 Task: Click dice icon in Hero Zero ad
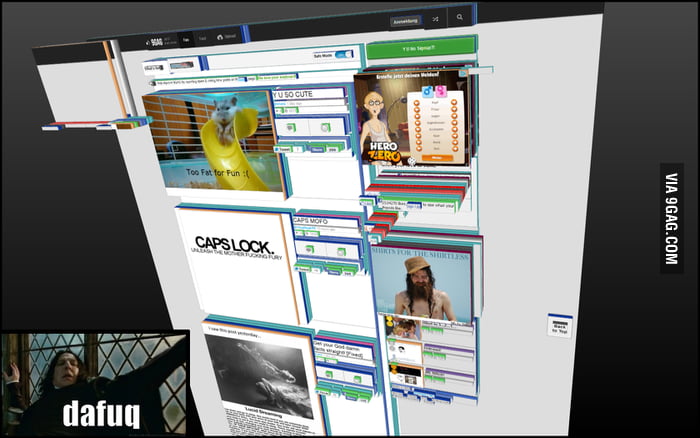412,160
